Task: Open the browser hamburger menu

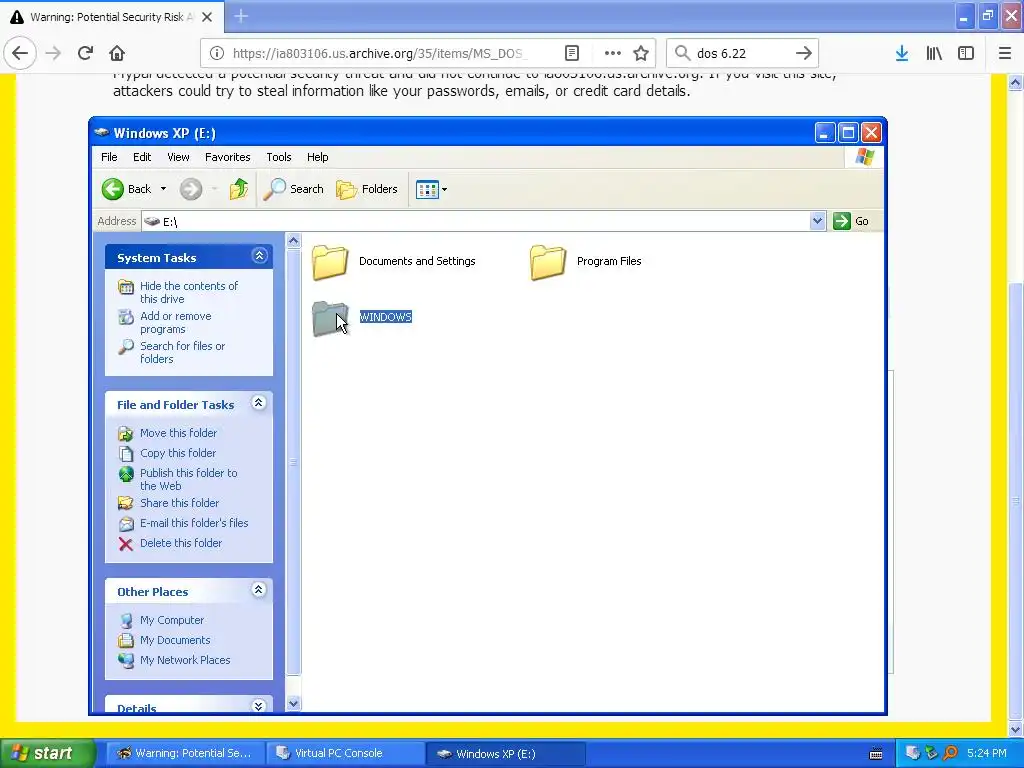Action: [1005, 54]
